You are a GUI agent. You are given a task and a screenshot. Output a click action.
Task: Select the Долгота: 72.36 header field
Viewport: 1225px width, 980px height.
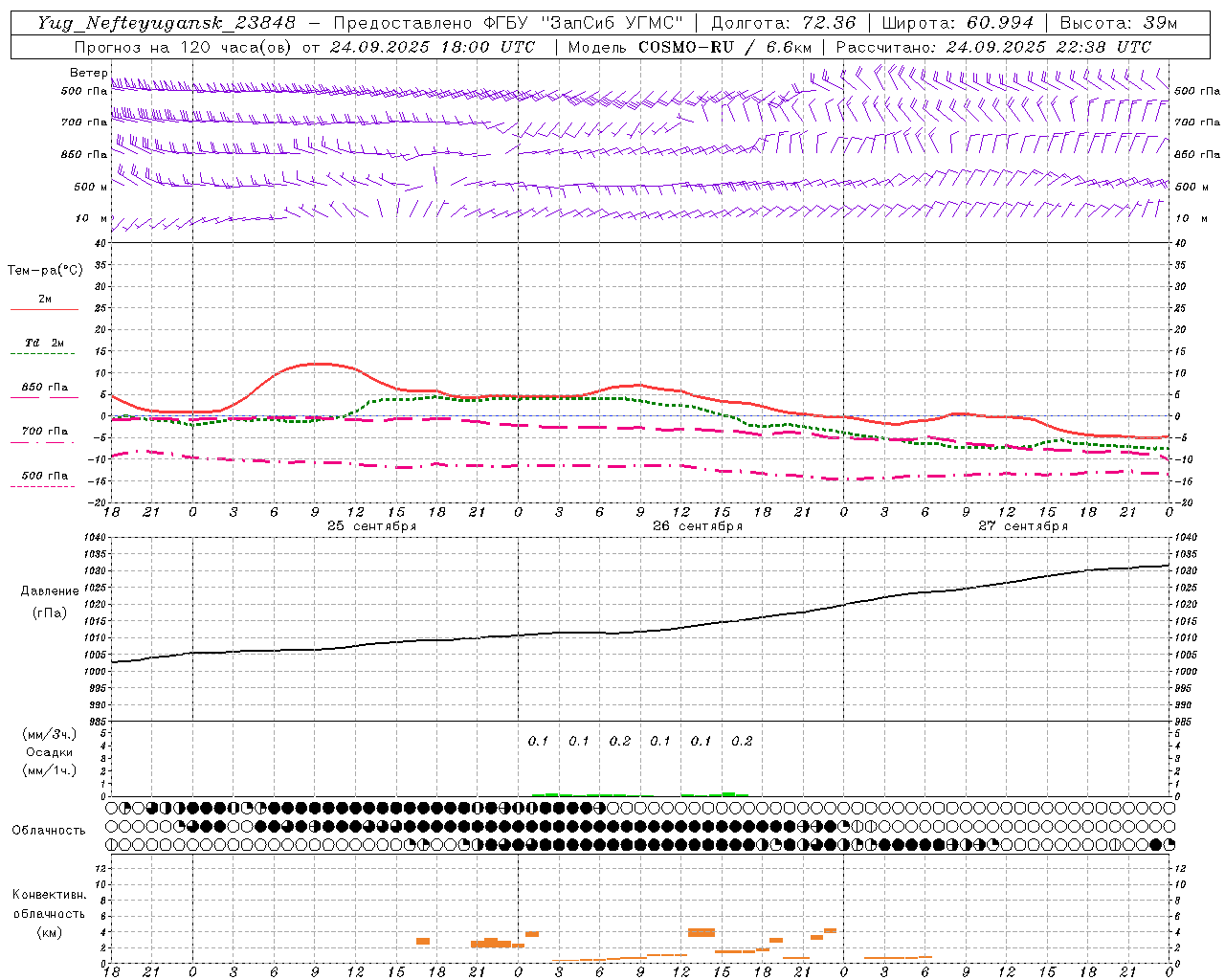pyautogui.click(x=783, y=23)
